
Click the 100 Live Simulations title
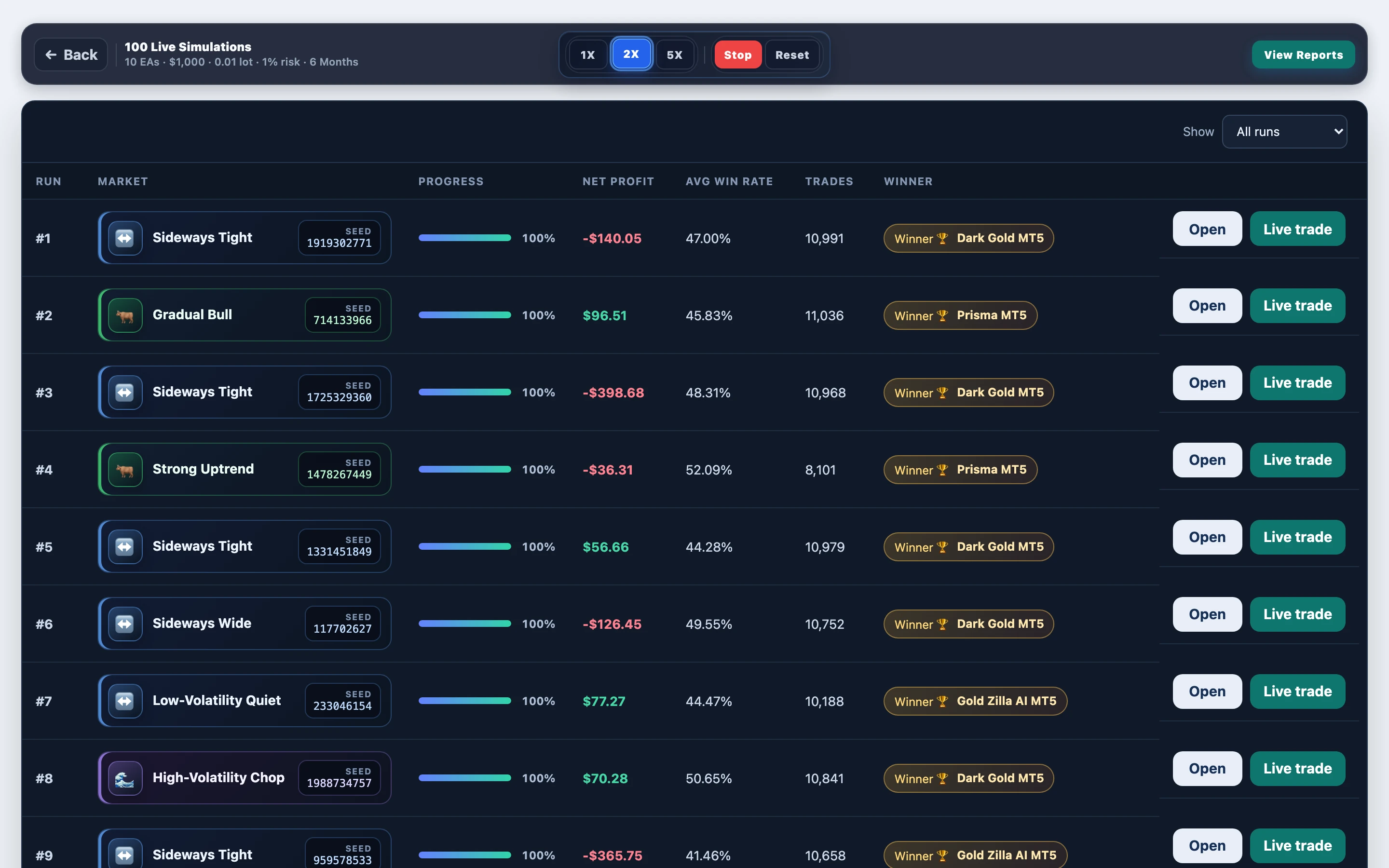(x=188, y=46)
